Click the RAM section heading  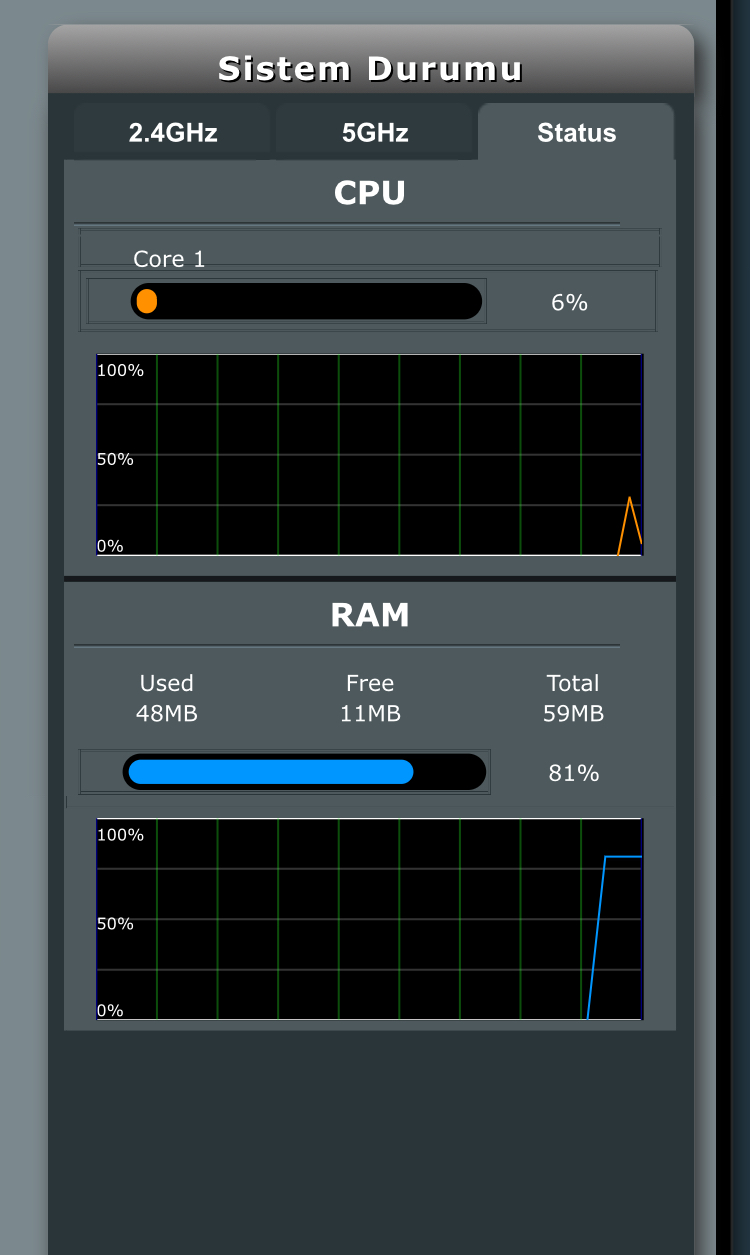coord(370,615)
